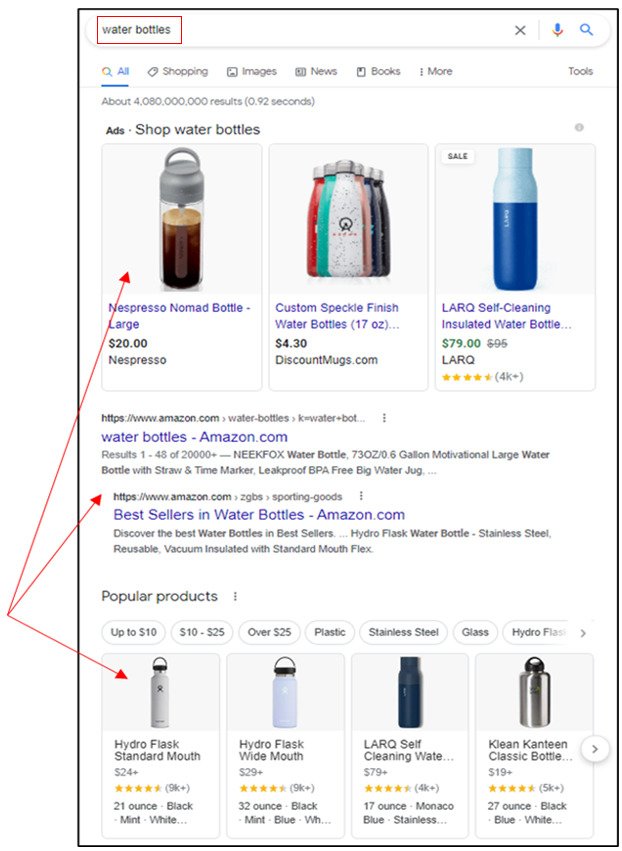
Task: Switch to the Shopping tab
Action: point(178,72)
